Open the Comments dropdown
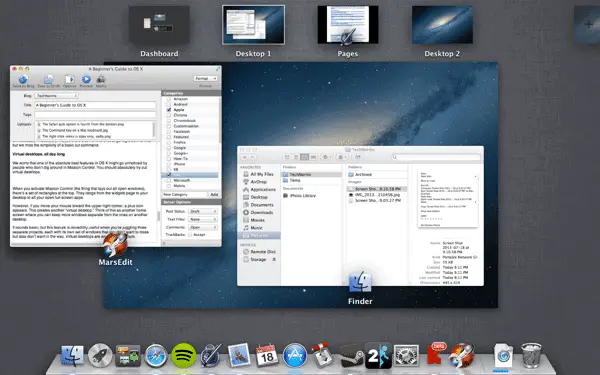The image size is (600, 375). (x=203, y=227)
